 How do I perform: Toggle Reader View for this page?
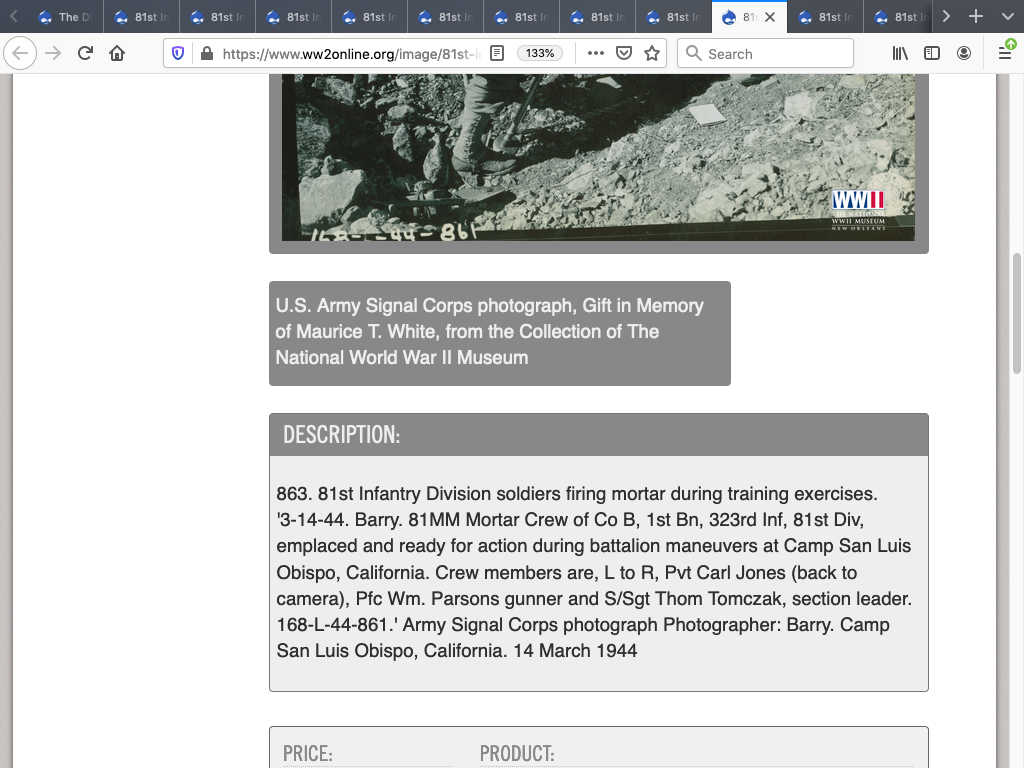[x=497, y=54]
